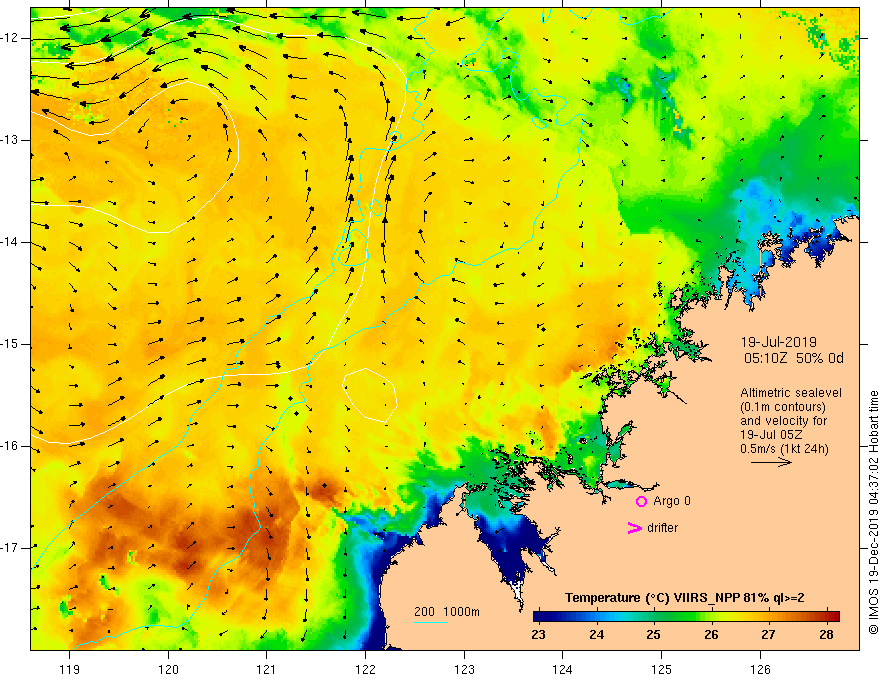Click the 0.5m/s velocity scale arrow
Screen dimensions: 880x680
[771, 462]
